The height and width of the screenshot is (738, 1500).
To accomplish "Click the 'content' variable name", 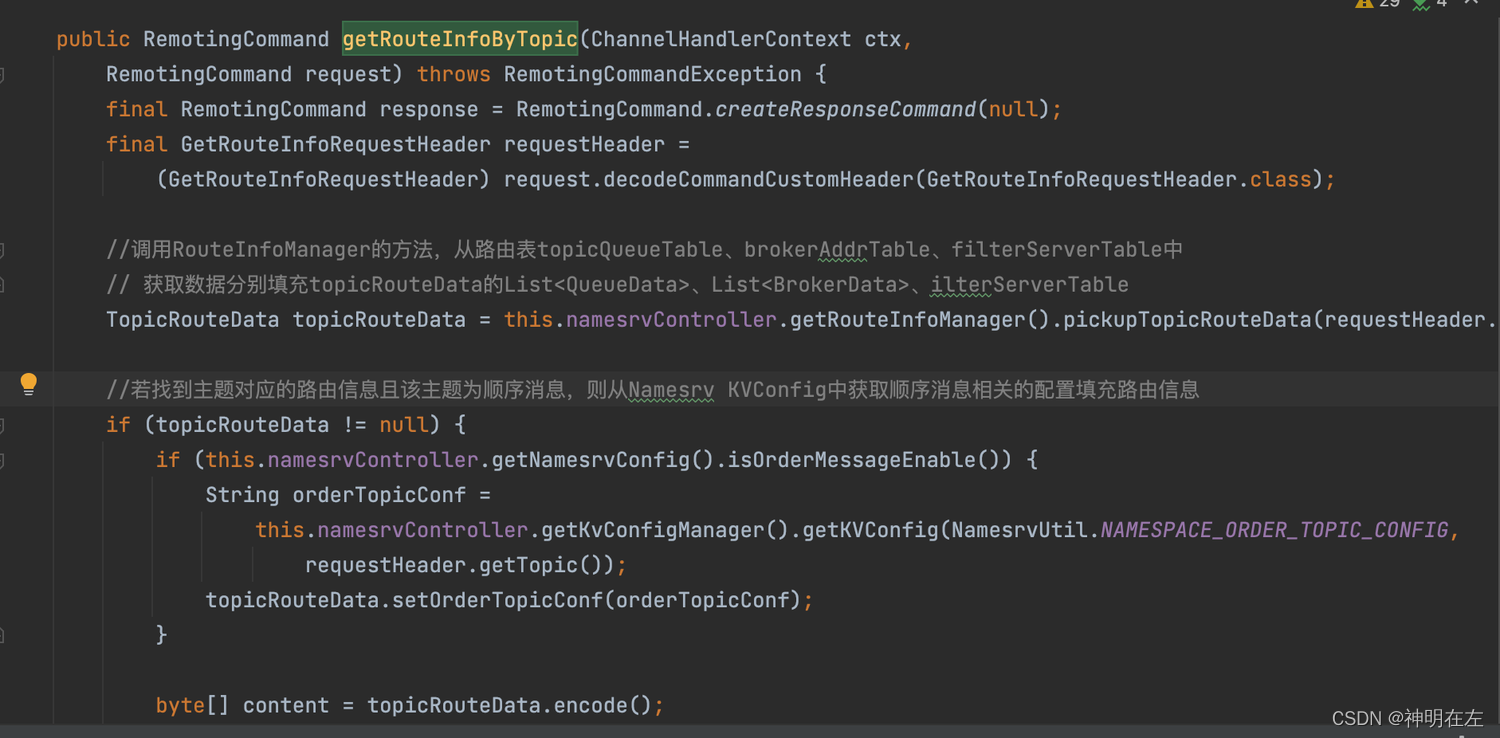I will pyautogui.click(x=286, y=706).
